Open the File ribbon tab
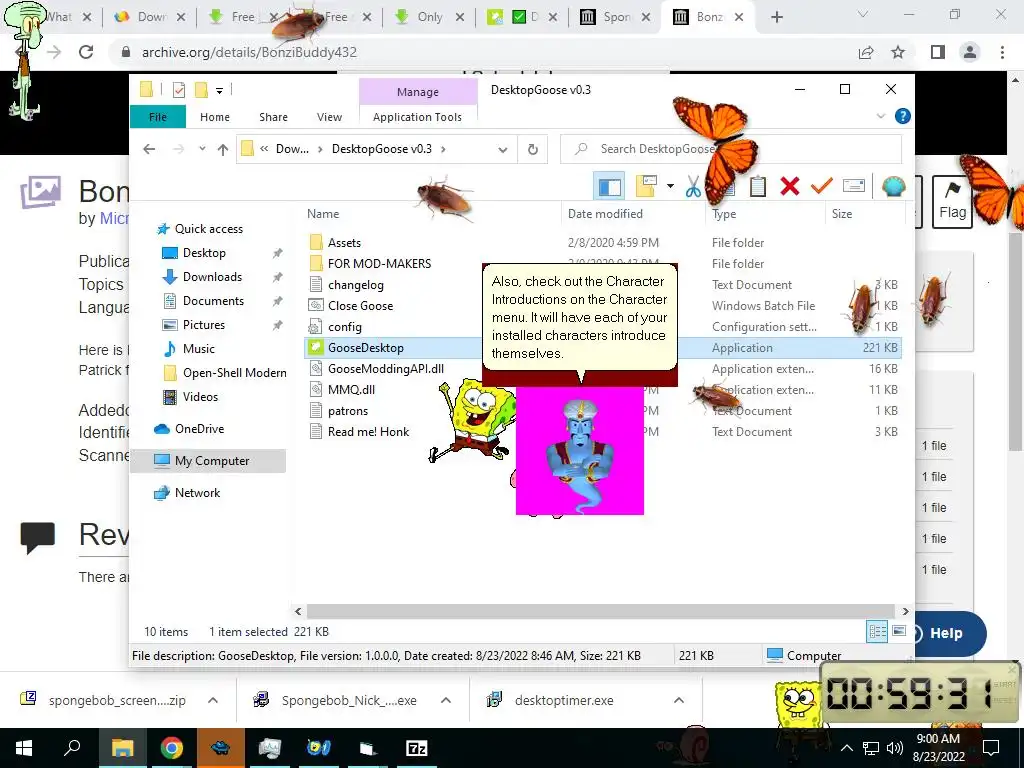Viewport: 1024px width, 768px height. pos(158,117)
